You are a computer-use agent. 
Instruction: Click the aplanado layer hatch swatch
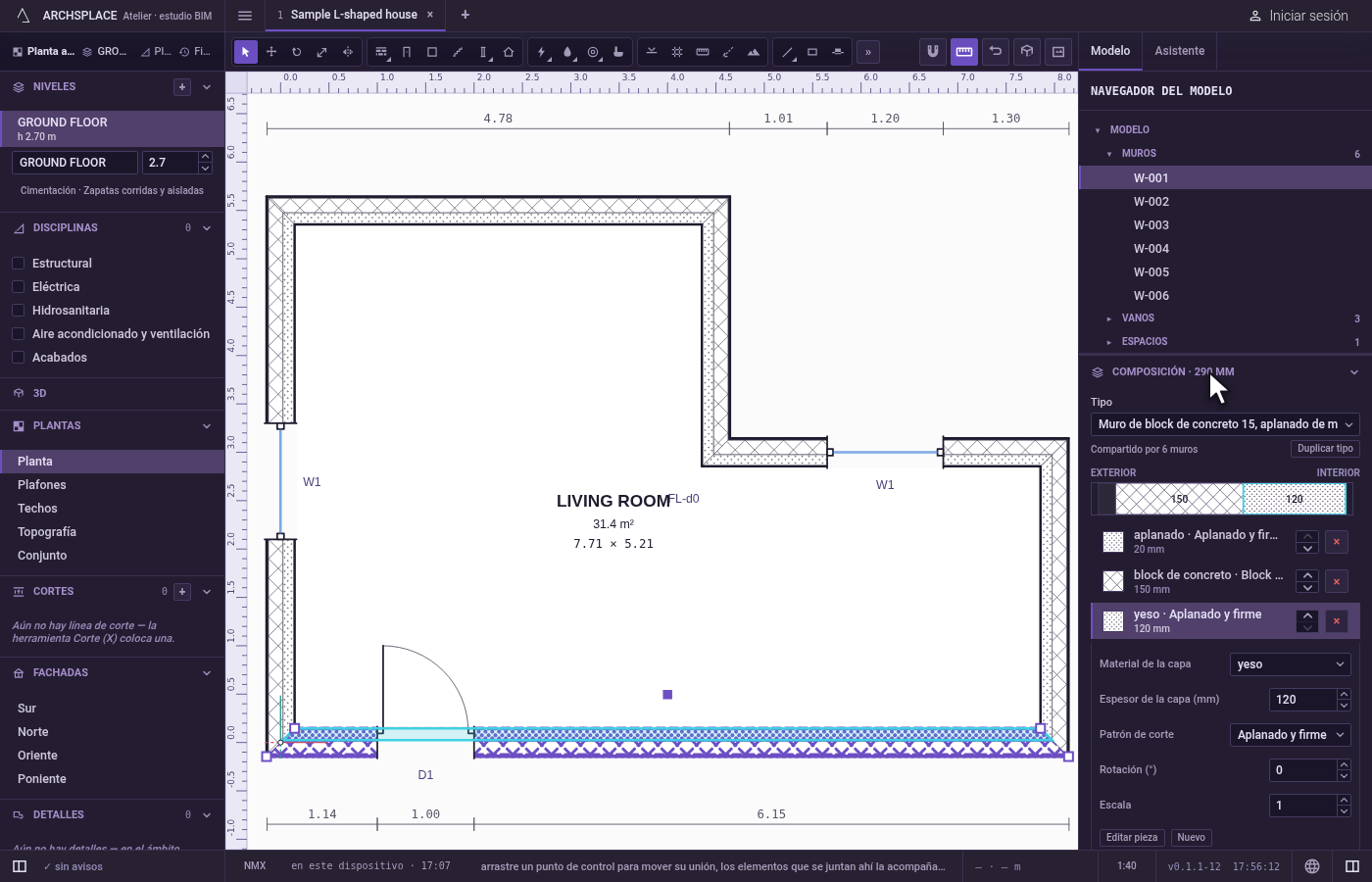pos(1113,542)
